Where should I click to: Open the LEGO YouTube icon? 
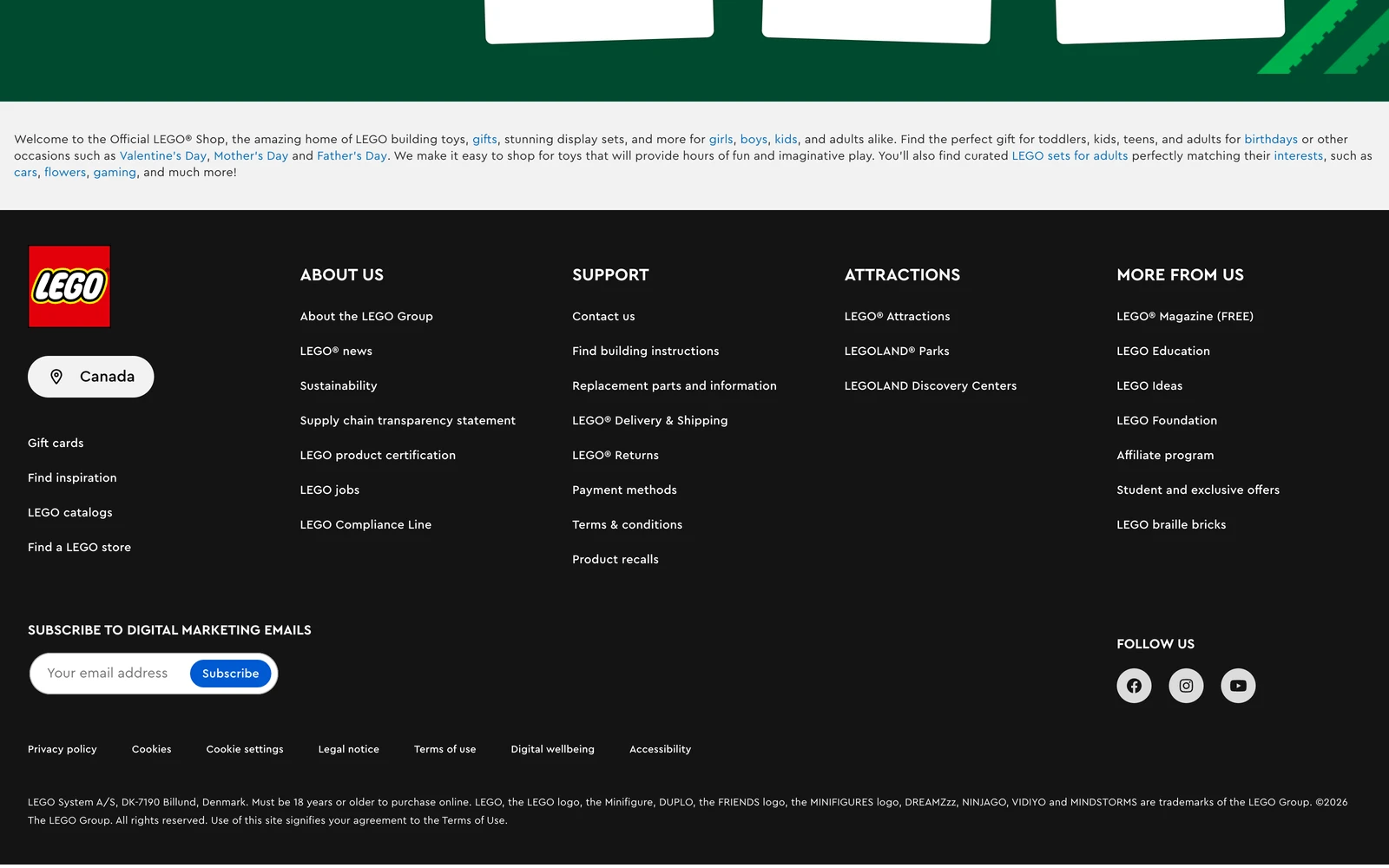pyautogui.click(x=1238, y=686)
